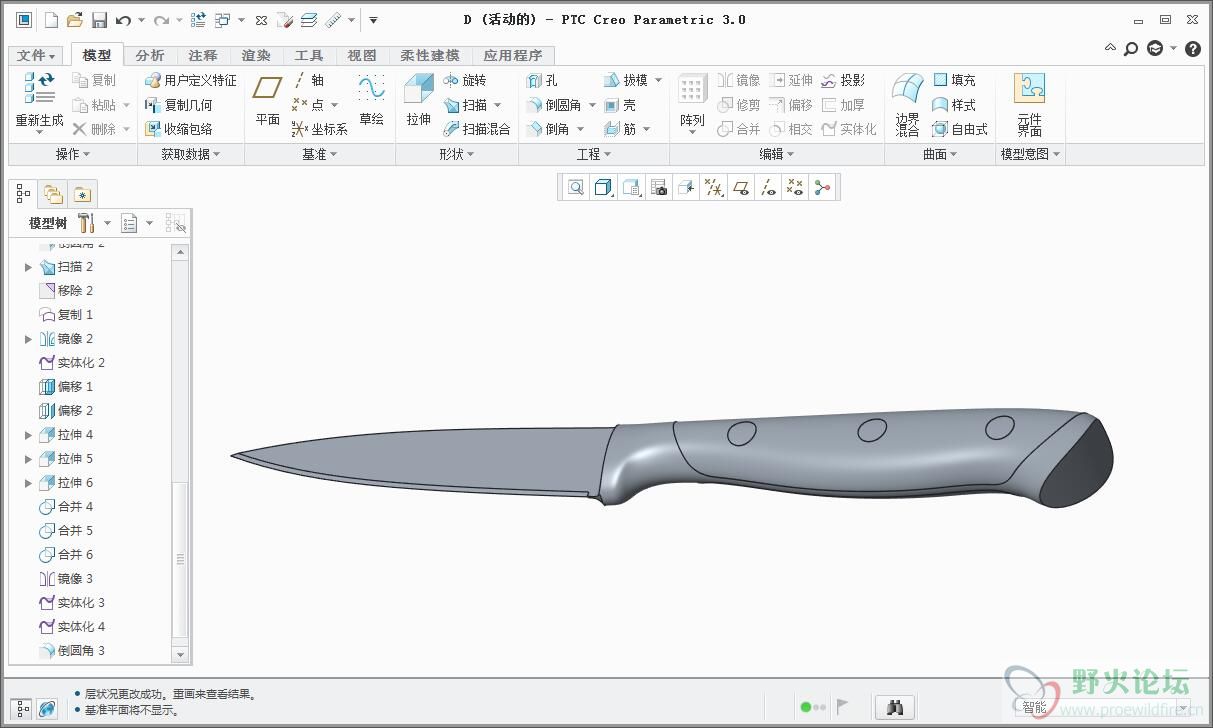
Task: Select the 自由式 freestyle tool
Action: click(960, 129)
